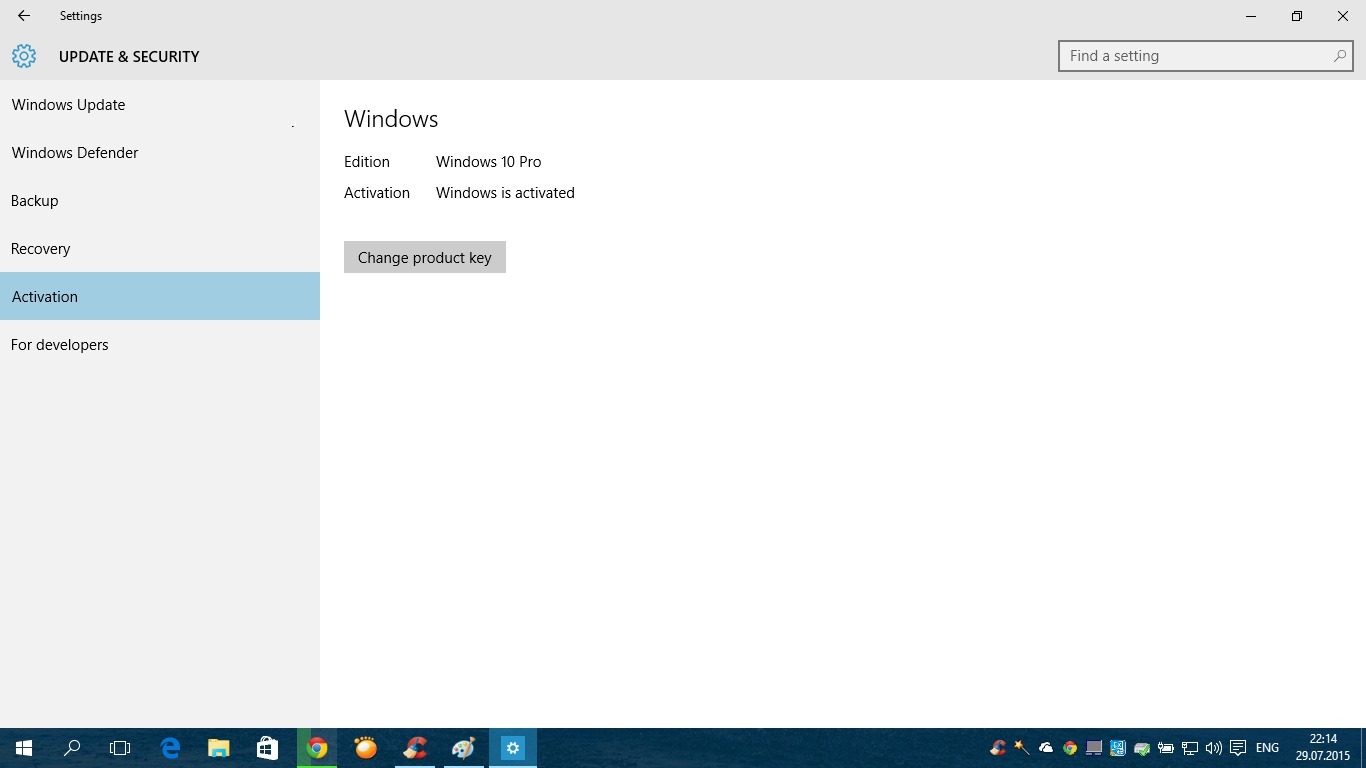Click the paint palette taskbar app

(x=463, y=748)
